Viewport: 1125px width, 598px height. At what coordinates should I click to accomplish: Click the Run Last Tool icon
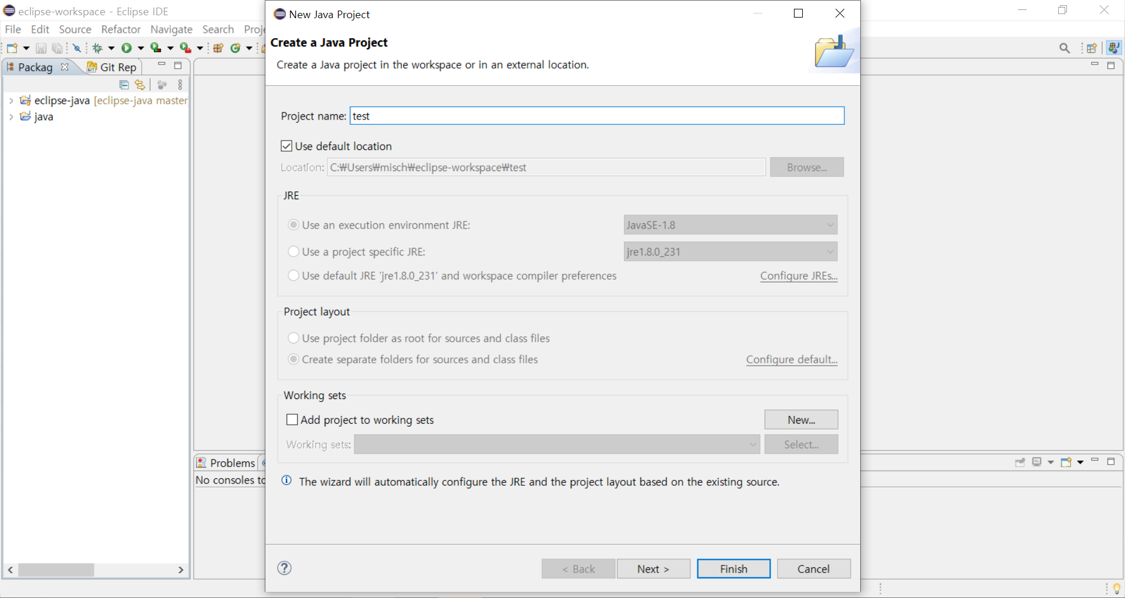coord(185,48)
